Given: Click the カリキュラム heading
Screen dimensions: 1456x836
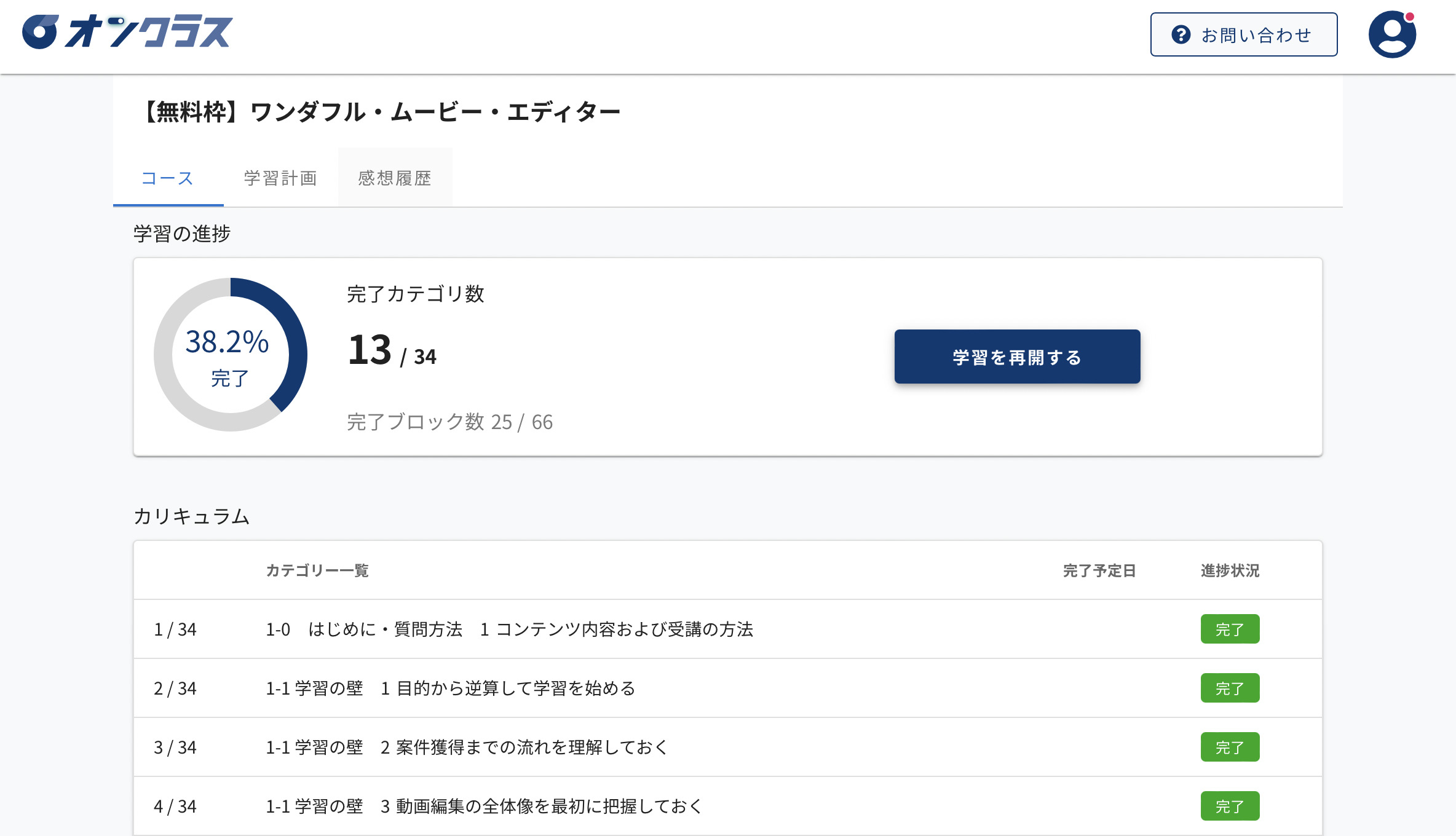Looking at the screenshot, I should click(x=192, y=516).
